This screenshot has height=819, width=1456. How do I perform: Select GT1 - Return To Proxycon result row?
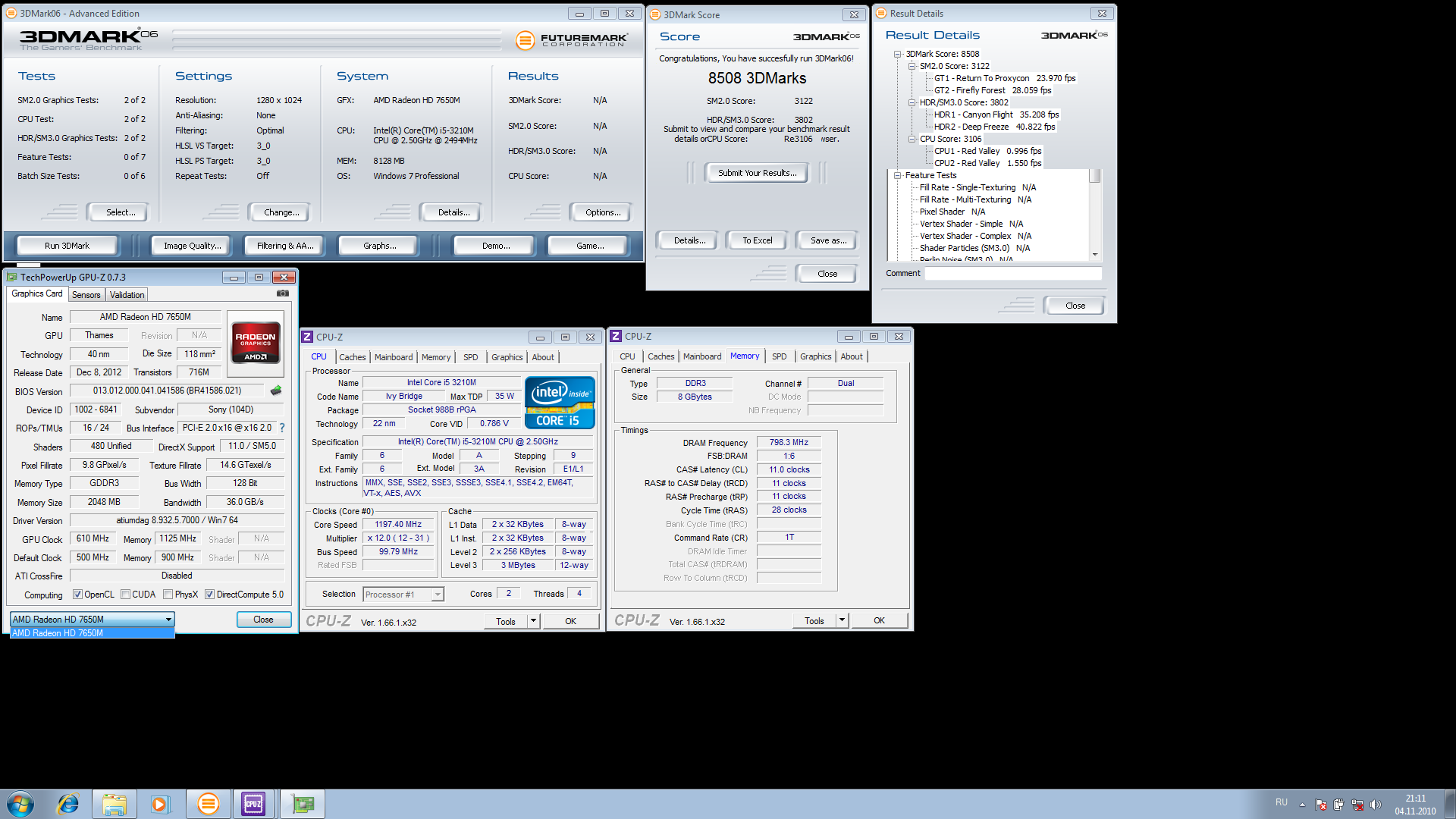[1004, 78]
